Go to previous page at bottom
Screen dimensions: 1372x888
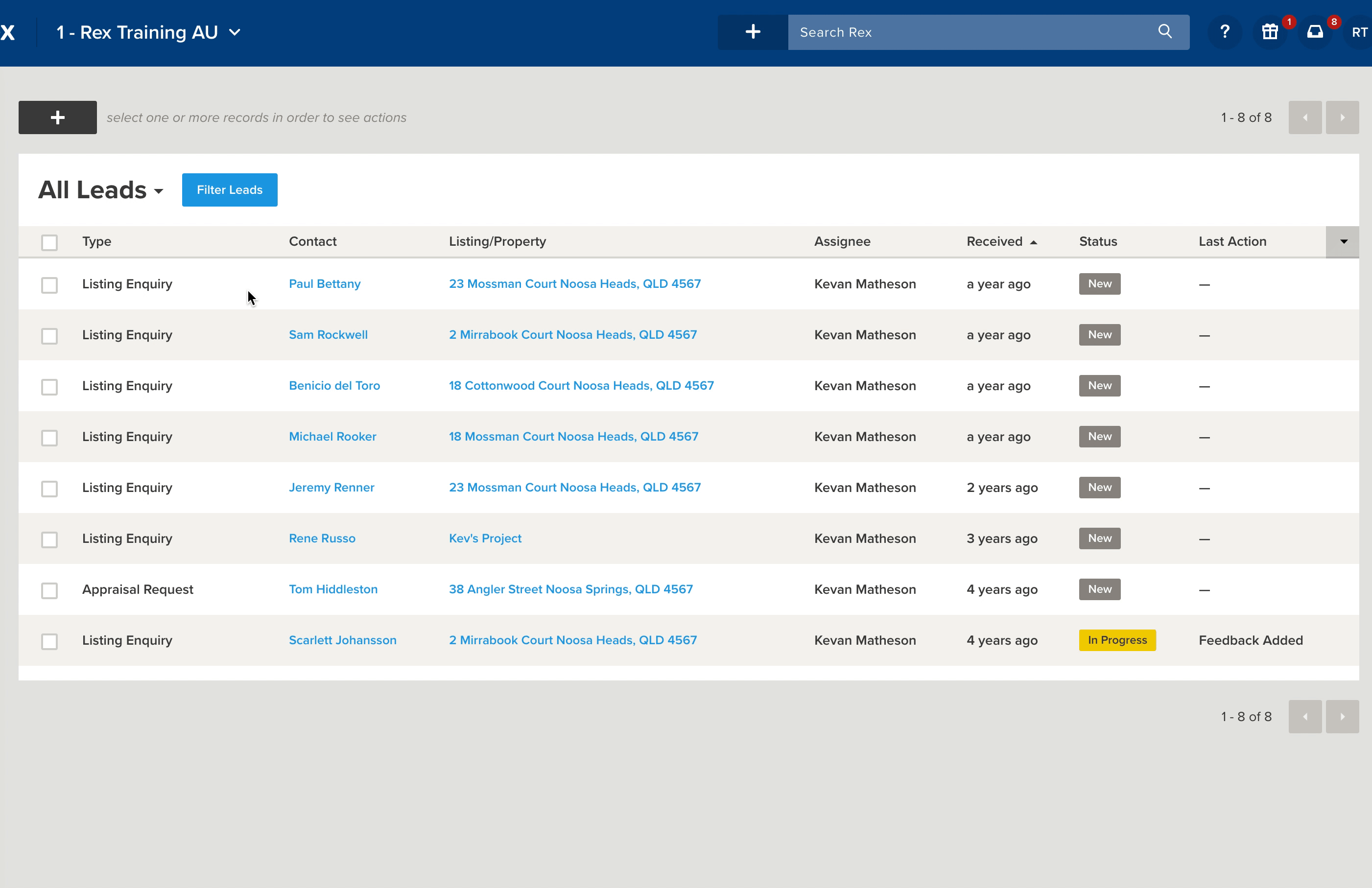pos(1304,716)
